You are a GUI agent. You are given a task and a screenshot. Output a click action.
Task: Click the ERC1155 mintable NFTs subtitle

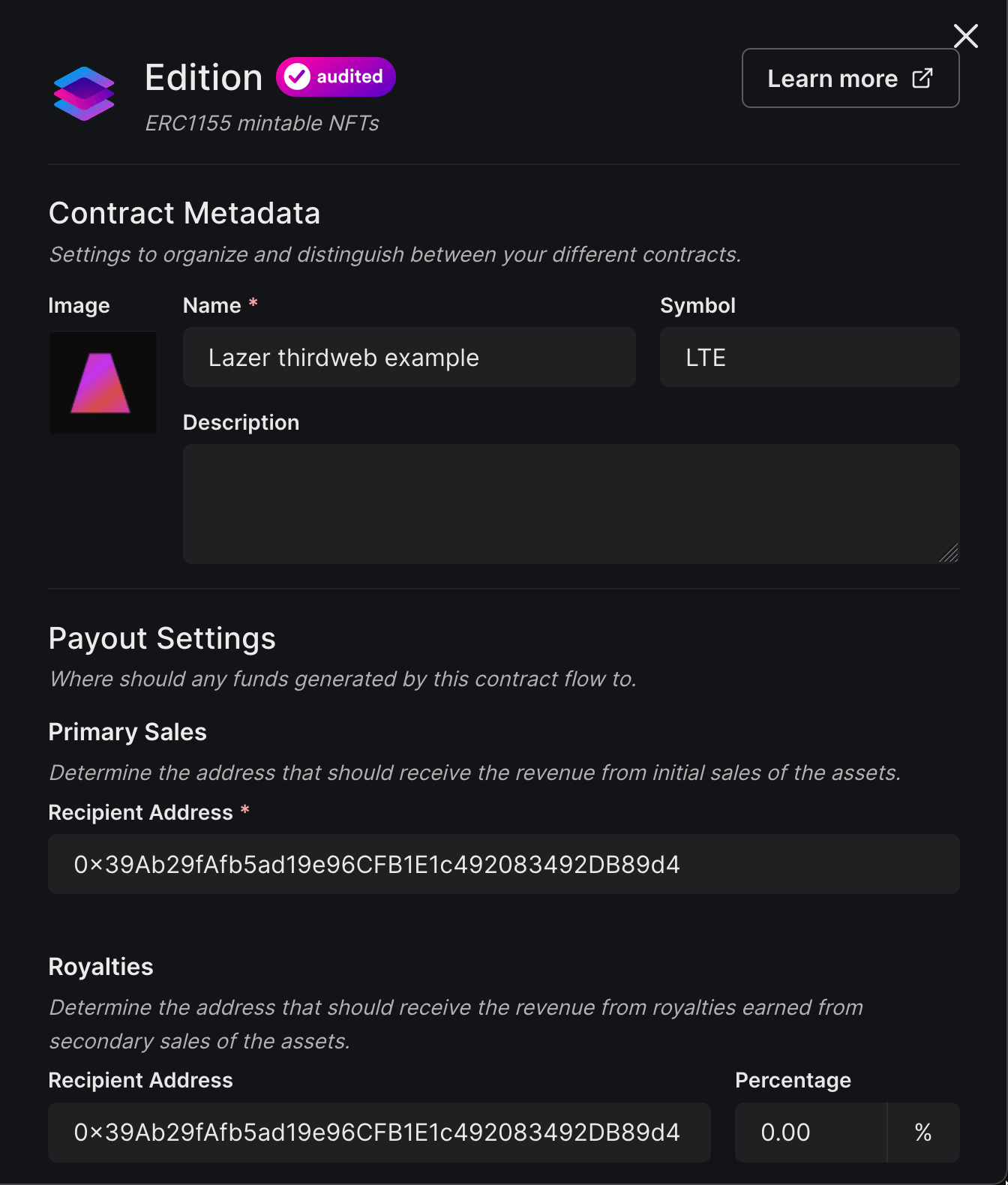(x=262, y=122)
